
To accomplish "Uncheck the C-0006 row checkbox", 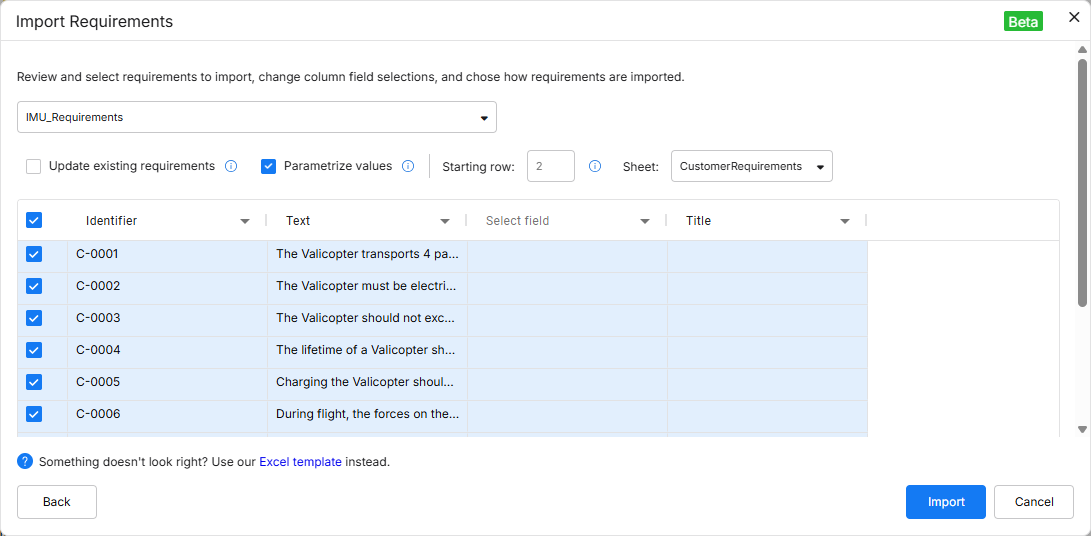I will click(34, 414).
